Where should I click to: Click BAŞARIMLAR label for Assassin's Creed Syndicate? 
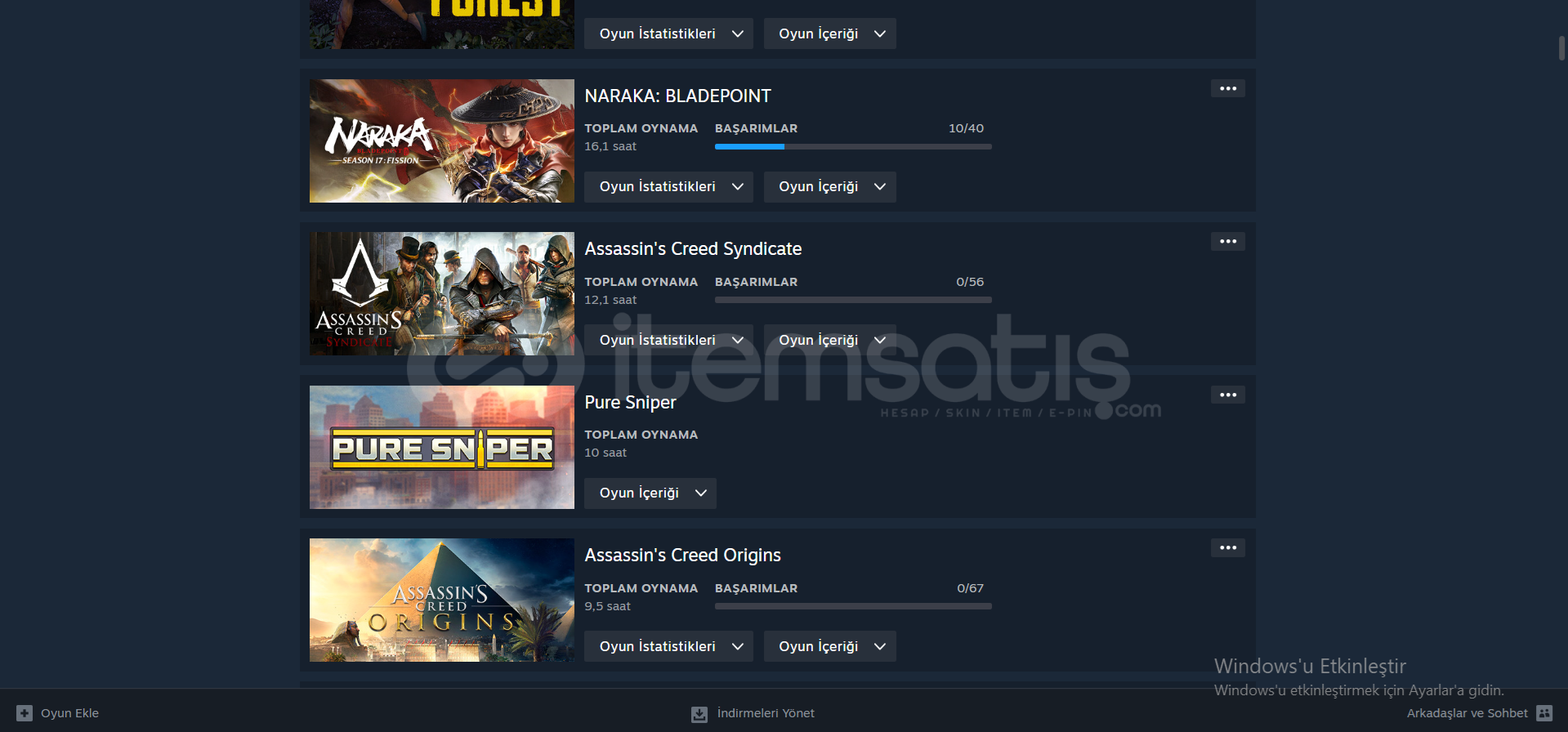756,282
